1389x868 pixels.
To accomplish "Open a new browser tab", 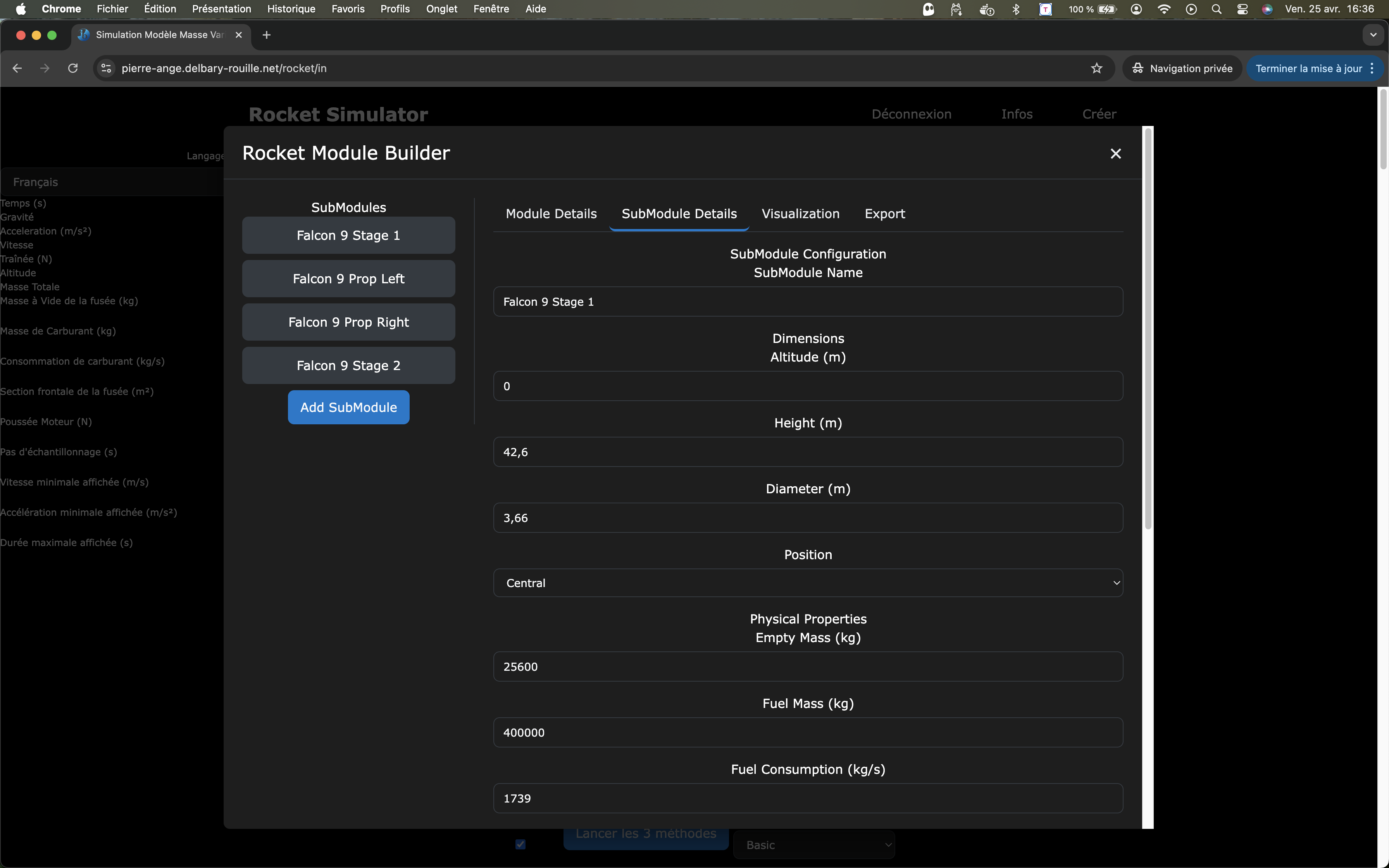I will point(266,35).
